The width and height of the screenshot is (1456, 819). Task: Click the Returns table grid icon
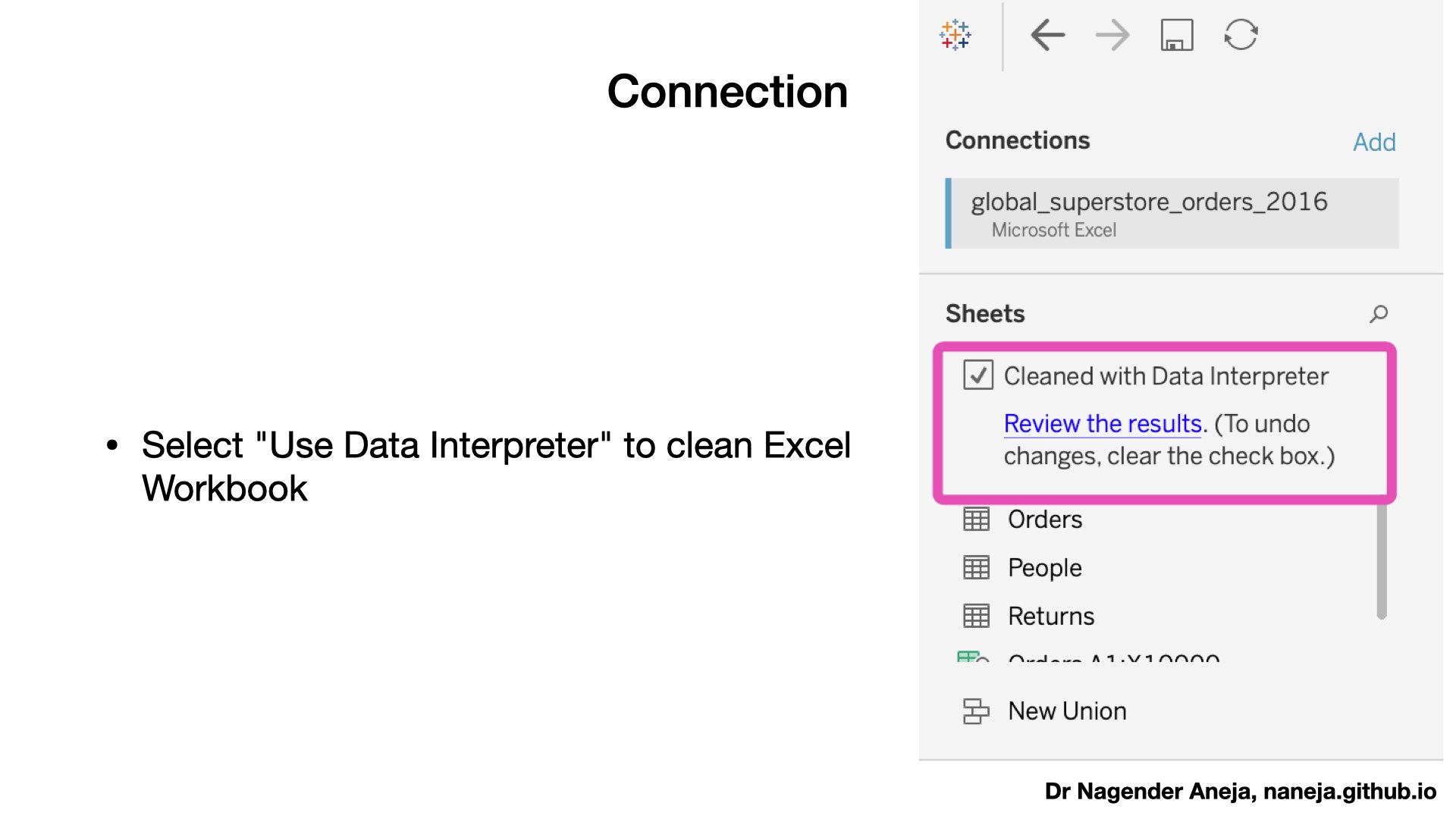tap(976, 616)
